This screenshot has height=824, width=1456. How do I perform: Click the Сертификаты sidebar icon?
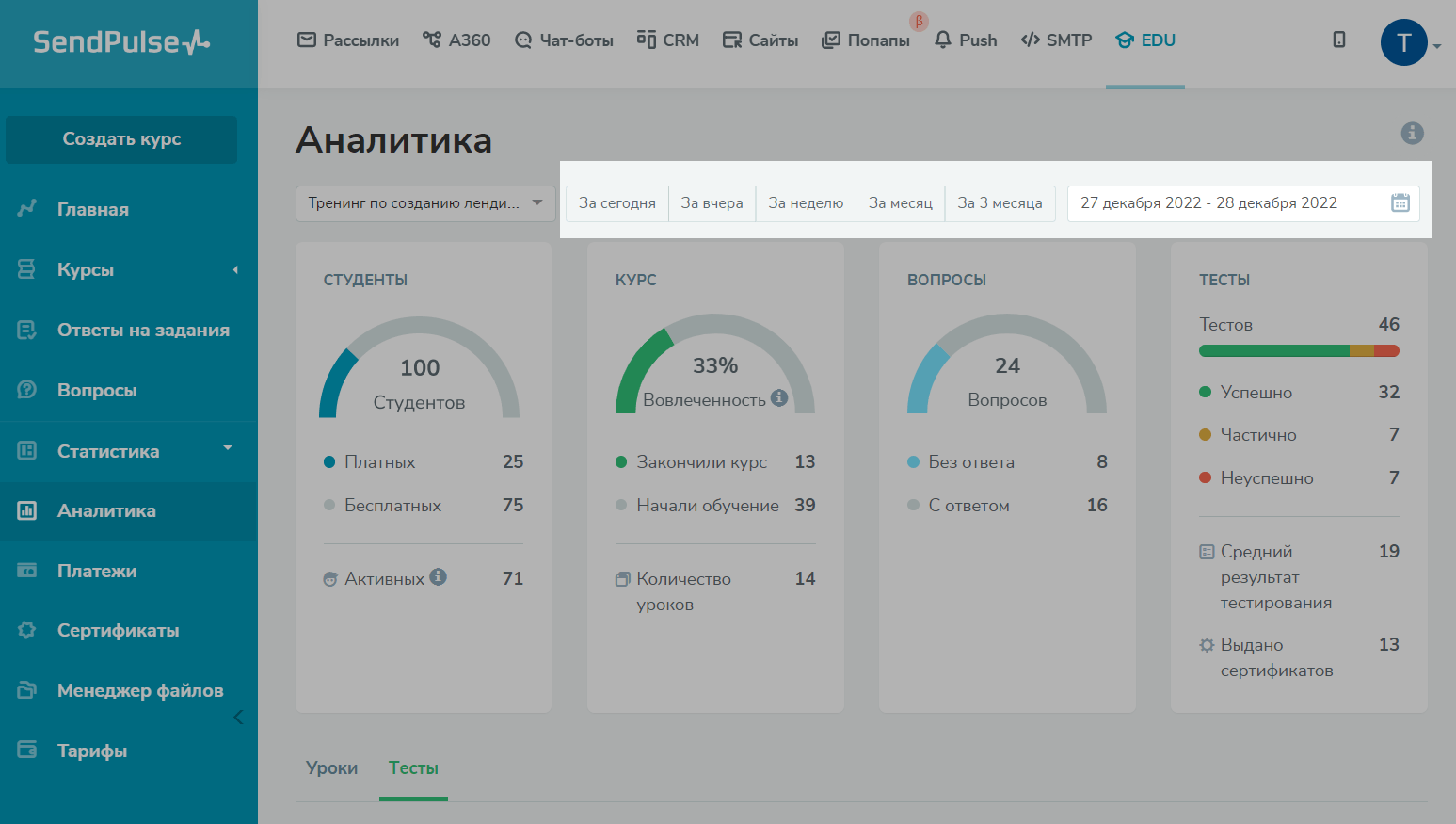click(x=26, y=630)
